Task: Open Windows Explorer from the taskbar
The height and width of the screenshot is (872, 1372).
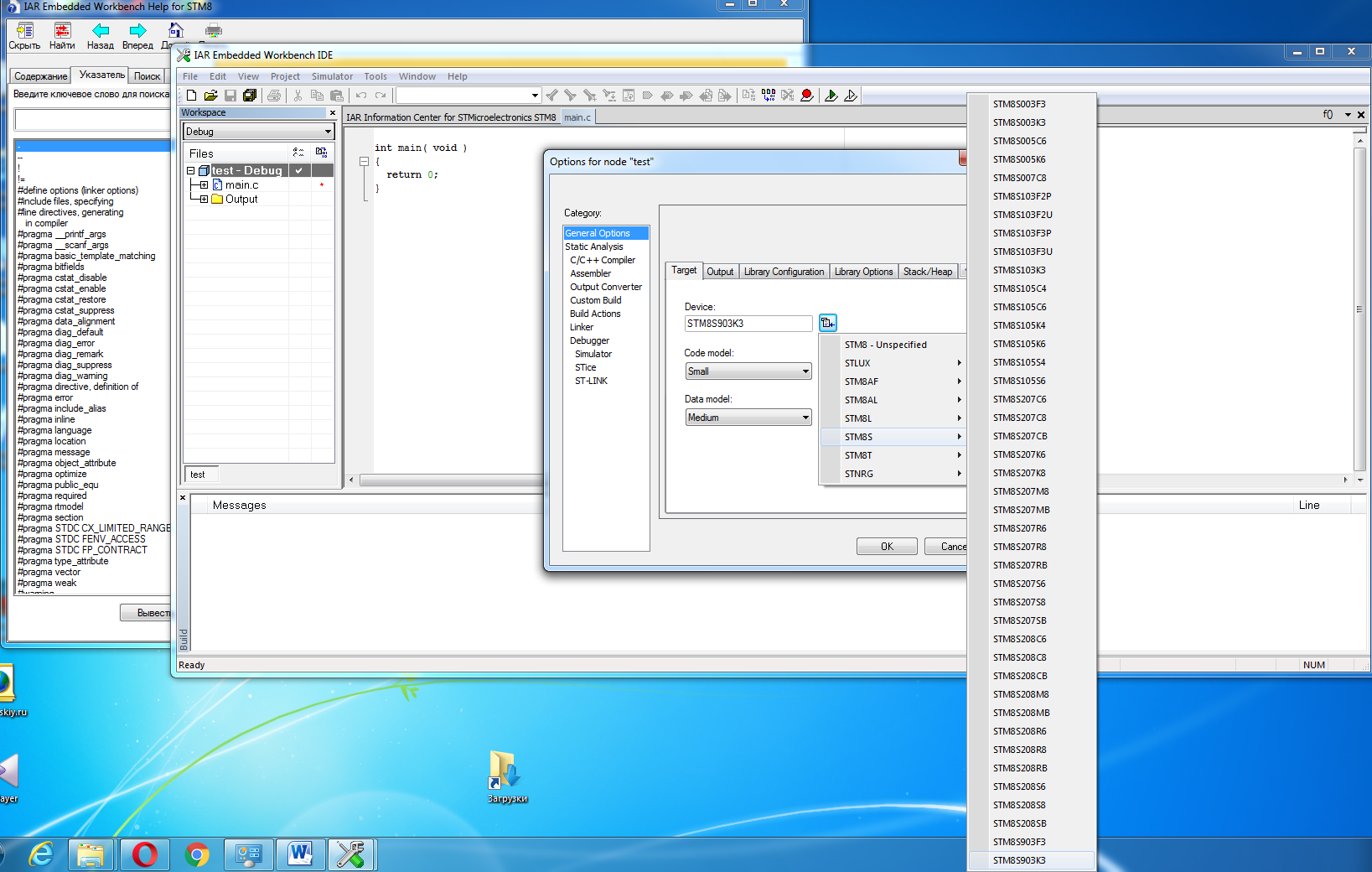Action: click(x=91, y=854)
